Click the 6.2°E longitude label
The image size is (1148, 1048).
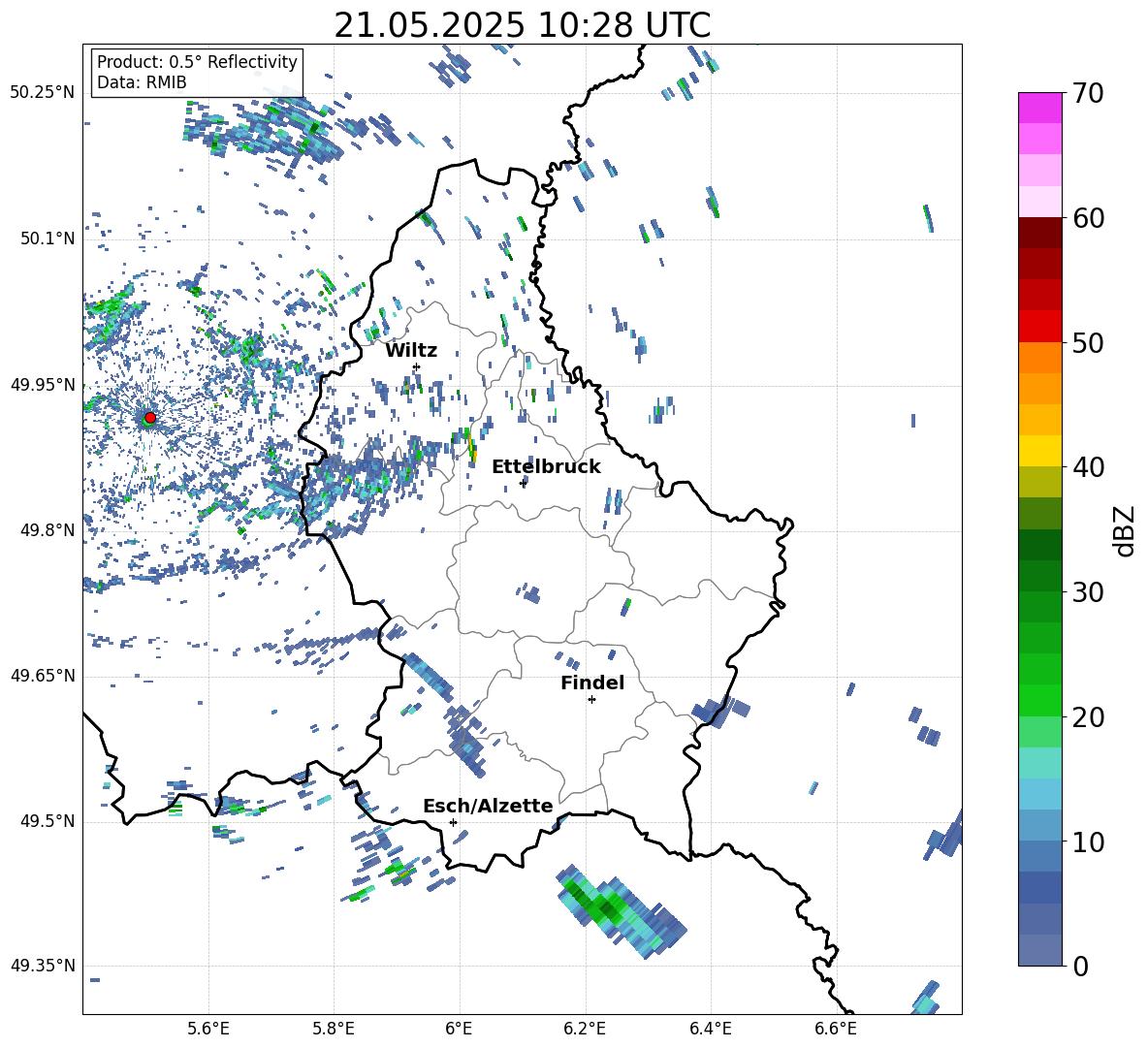coord(585,1029)
